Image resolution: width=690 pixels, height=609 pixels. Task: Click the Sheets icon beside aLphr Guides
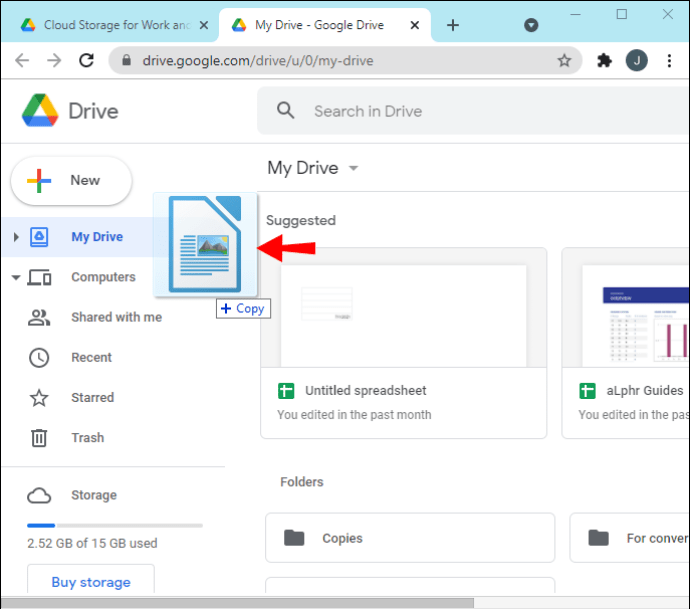[x=587, y=391]
